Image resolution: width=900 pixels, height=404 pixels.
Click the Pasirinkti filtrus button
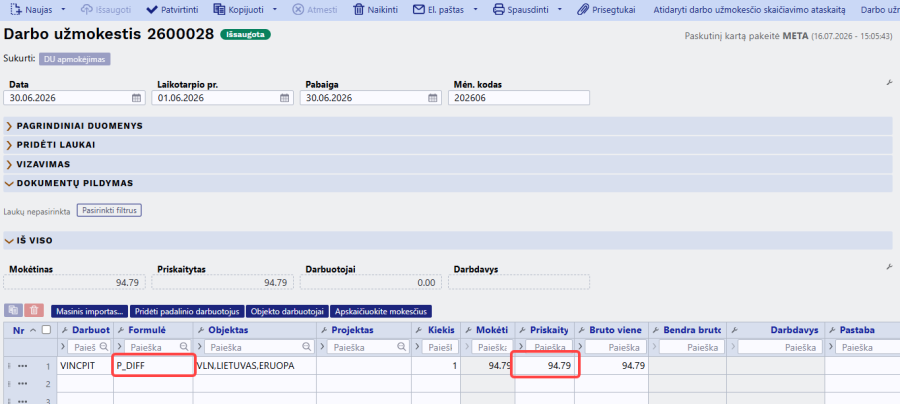click(110, 211)
